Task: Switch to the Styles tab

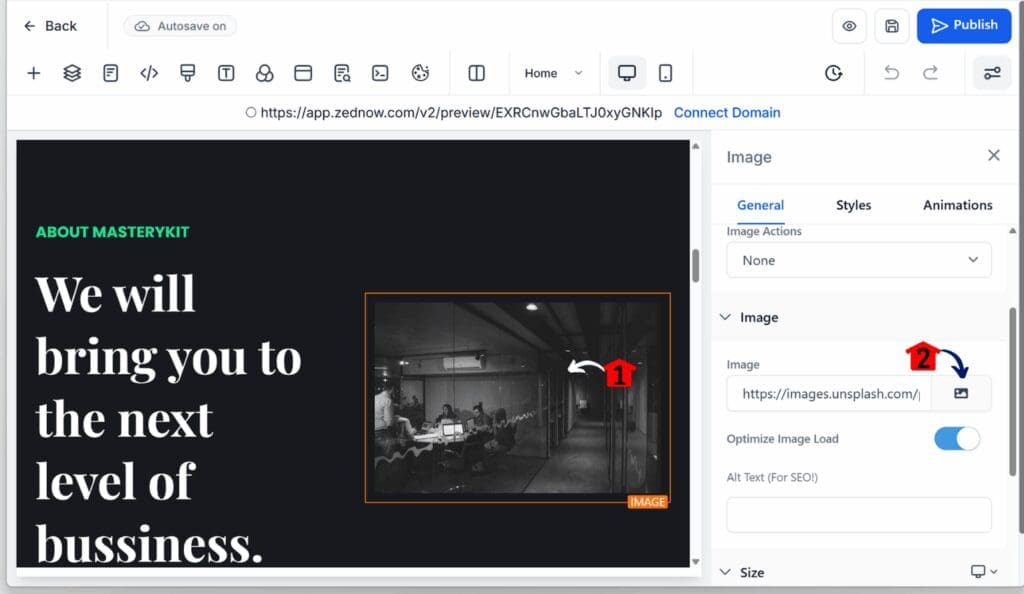Action: point(853,205)
